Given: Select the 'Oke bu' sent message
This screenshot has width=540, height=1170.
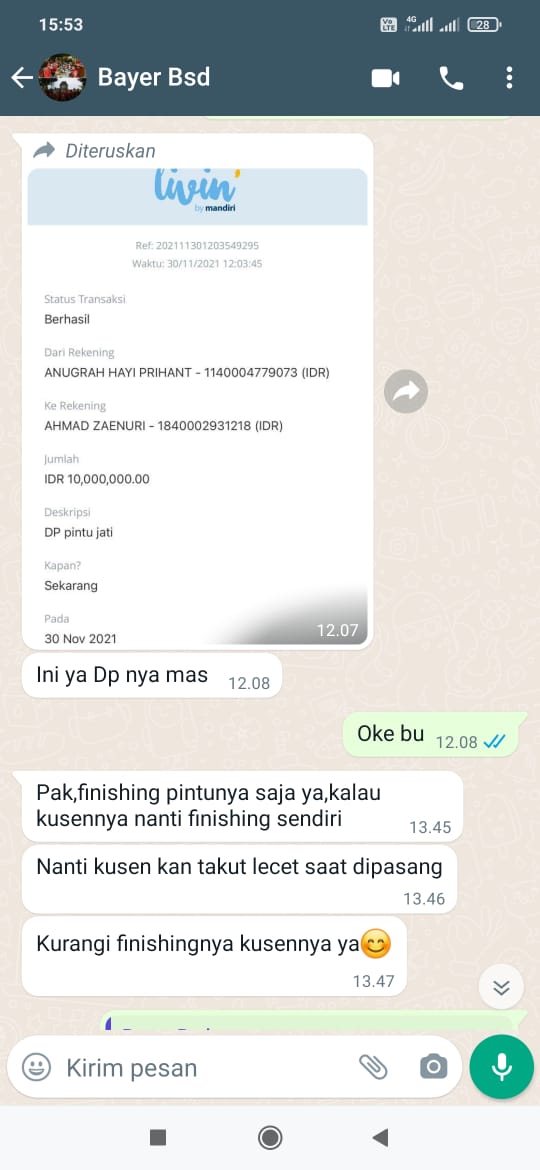Looking at the screenshot, I should pyautogui.click(x=430, y=734).
